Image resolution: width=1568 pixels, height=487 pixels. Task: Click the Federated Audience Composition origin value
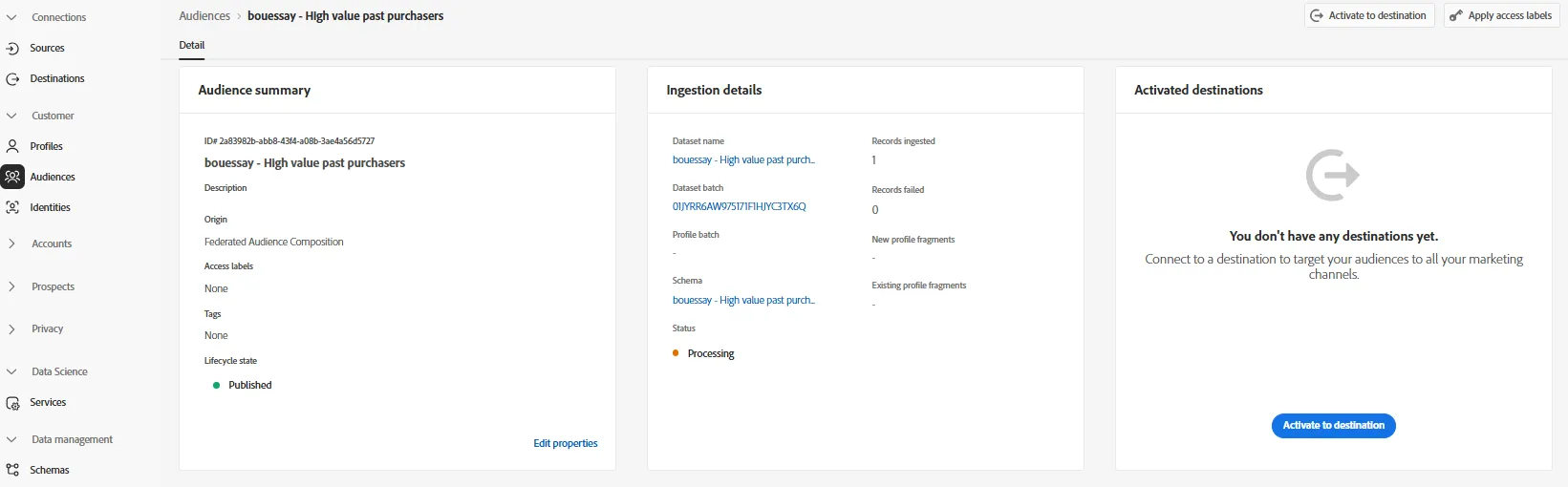pos(274,242)
